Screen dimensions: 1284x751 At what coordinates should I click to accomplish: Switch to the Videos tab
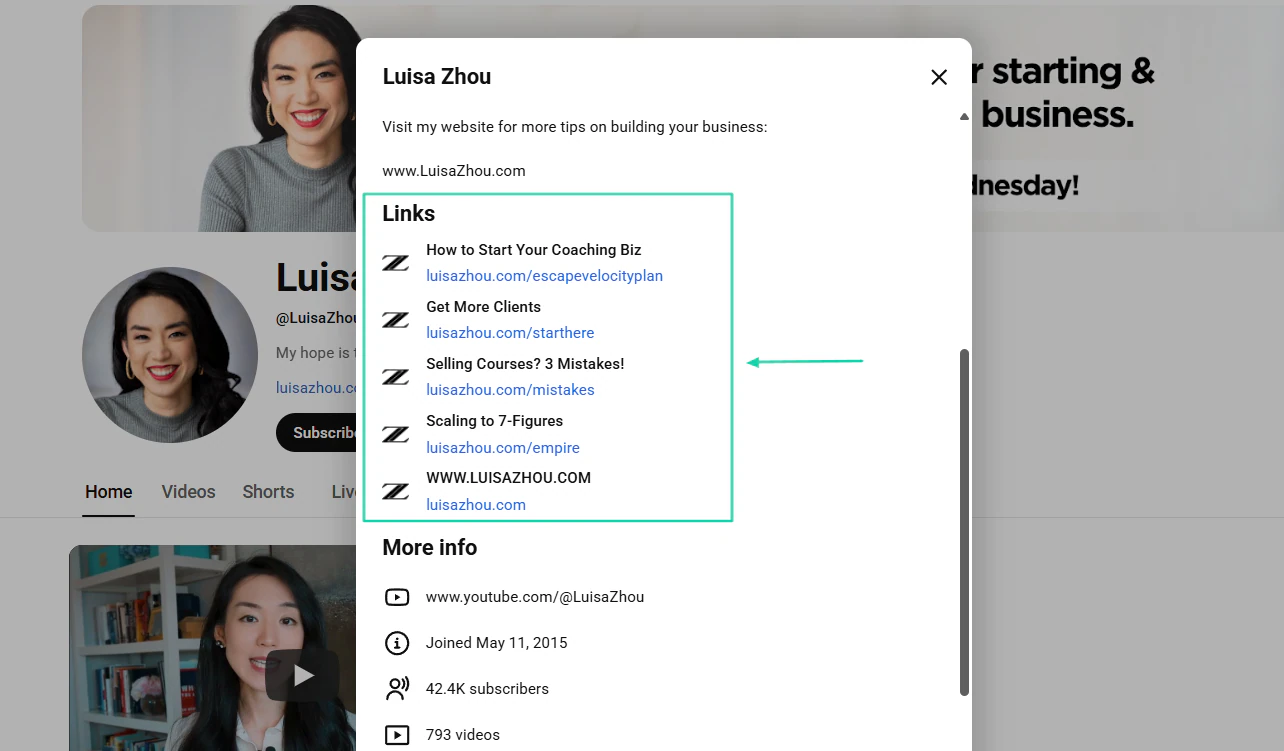click(188, 492)
